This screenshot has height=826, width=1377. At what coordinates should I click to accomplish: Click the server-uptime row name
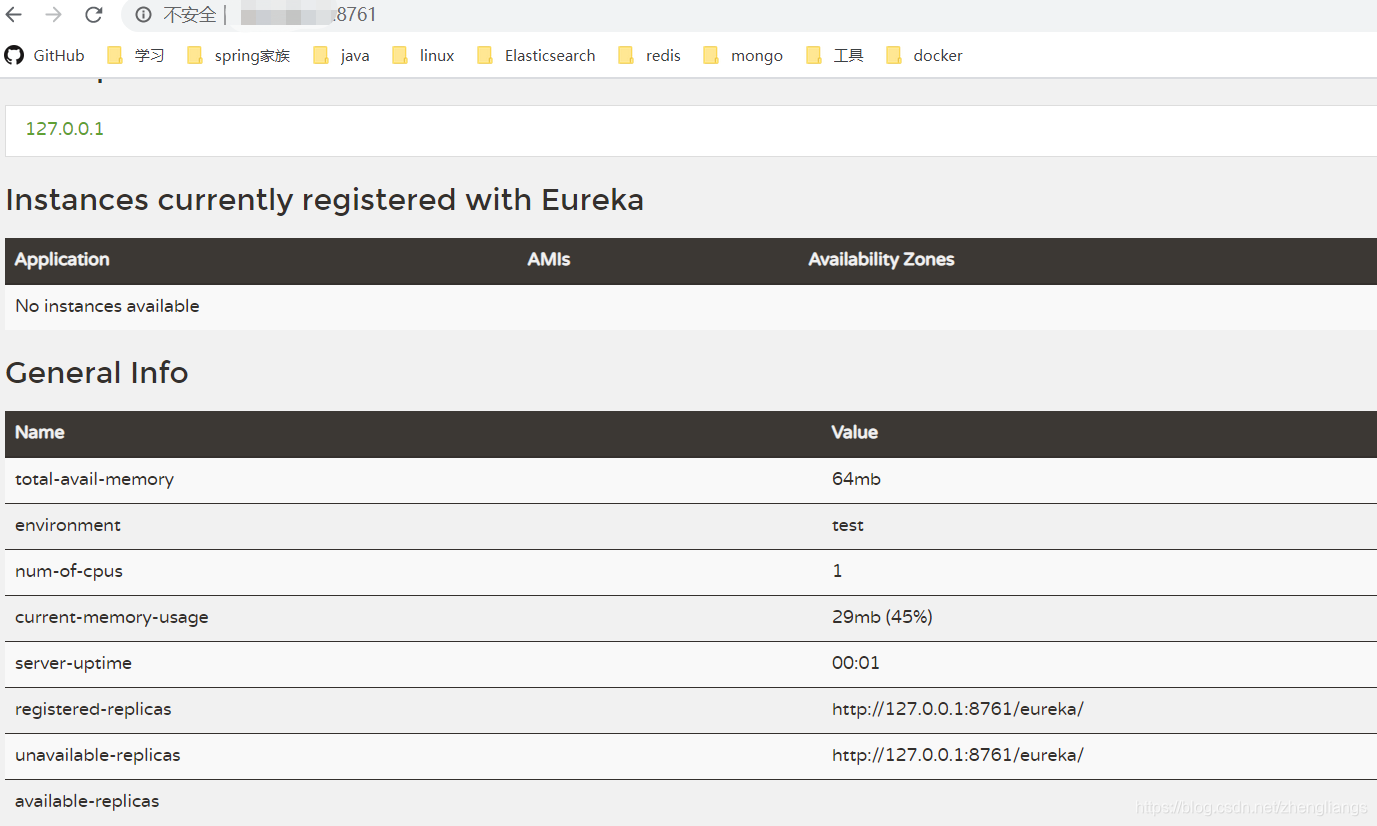pos(73,664)
